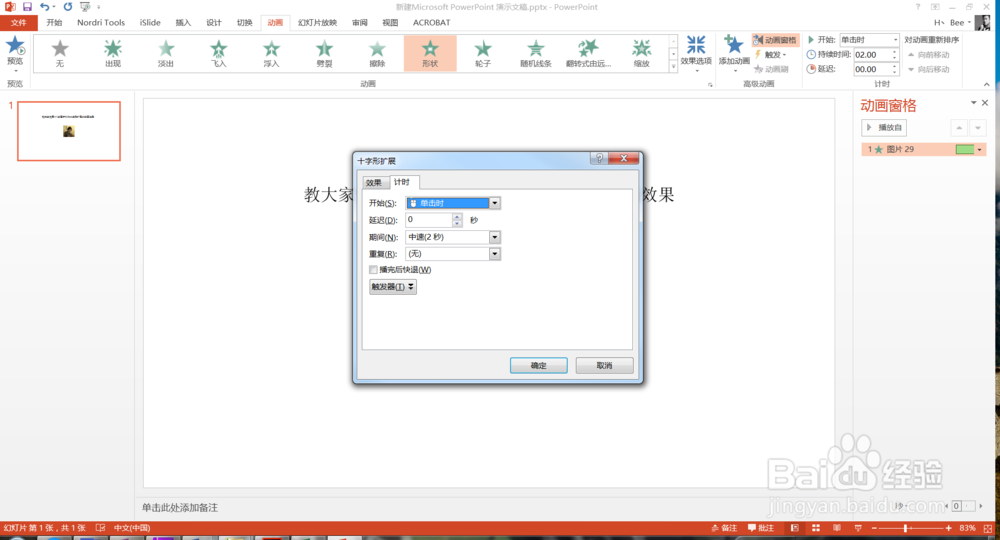Click the Redo icon in quick access toolbar
1000x540 pixels.
pyautogui.click(x=68, y=6)
